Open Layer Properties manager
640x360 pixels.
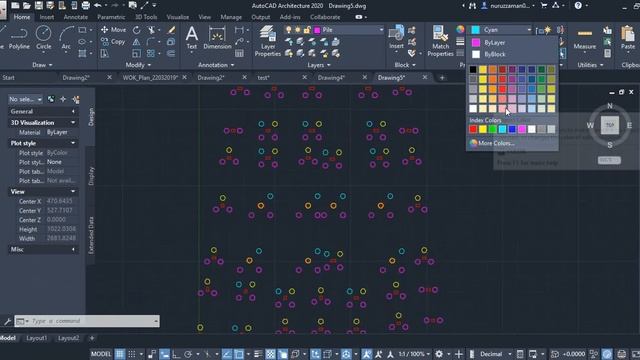tap(268, 41)
